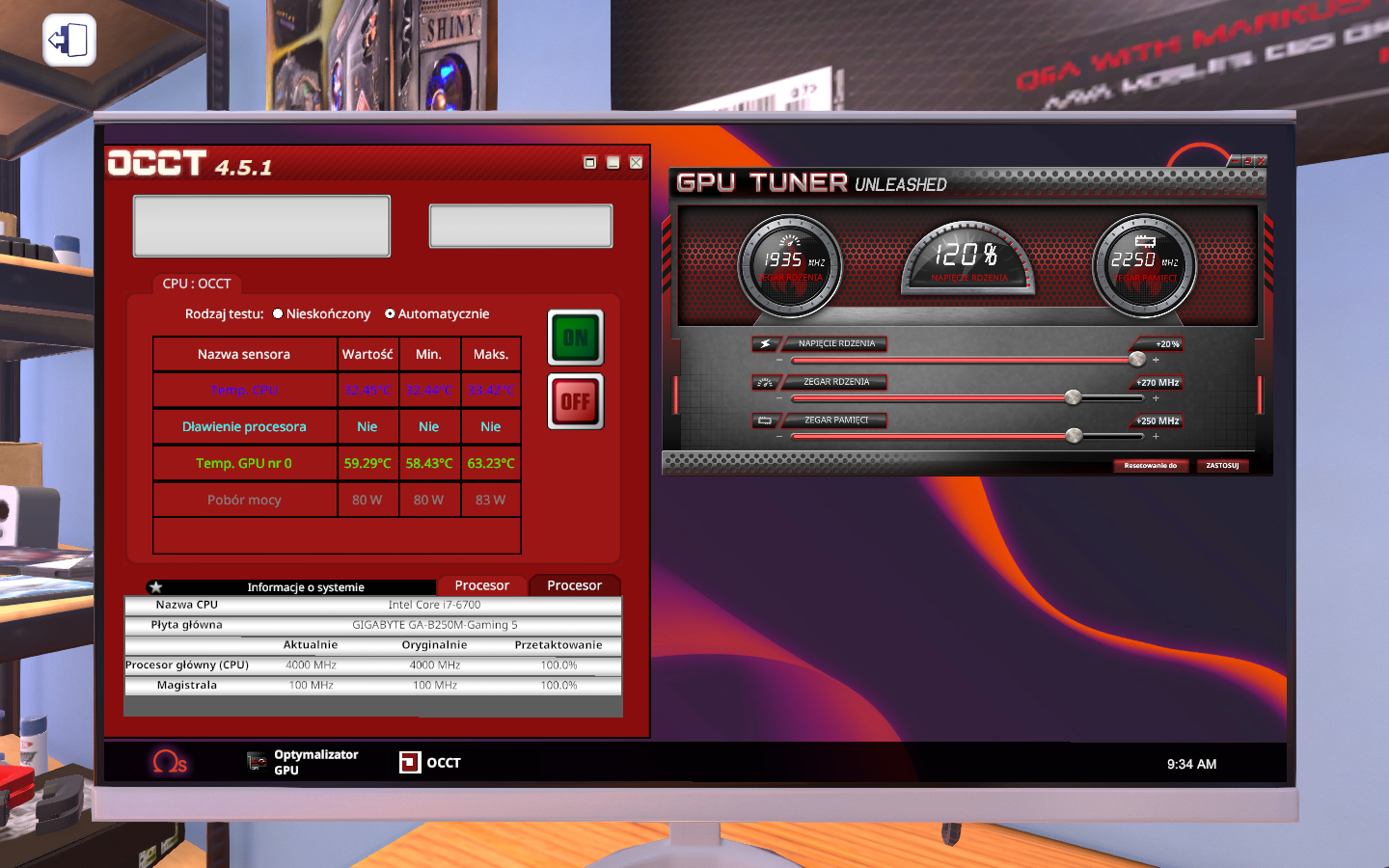Increase ZEGAR PAMIĘCI with its plus button
Screen dimensions: 1389x868
click(x=1156, y=436)
